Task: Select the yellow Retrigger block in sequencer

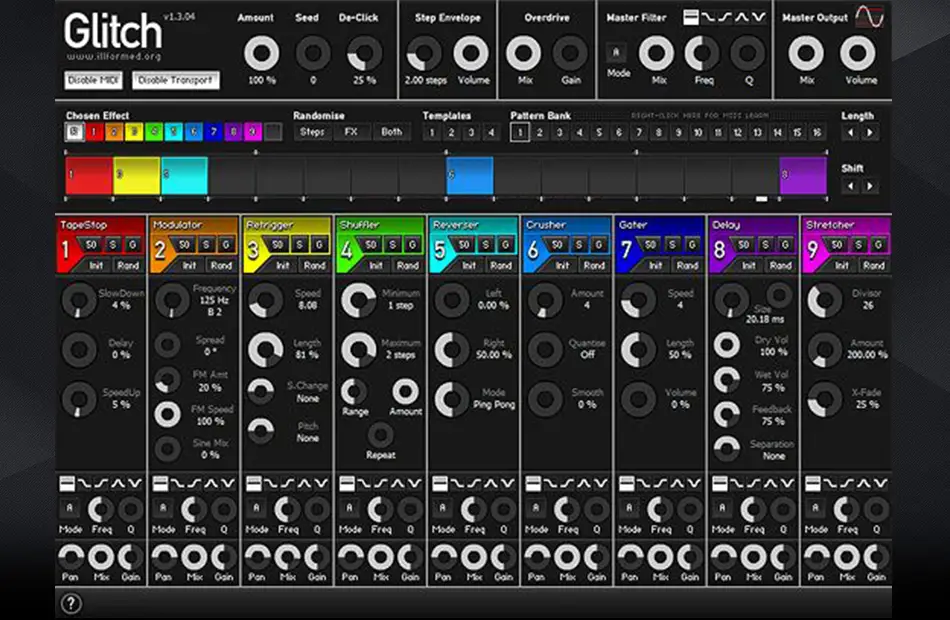Action: pos(137,176)
